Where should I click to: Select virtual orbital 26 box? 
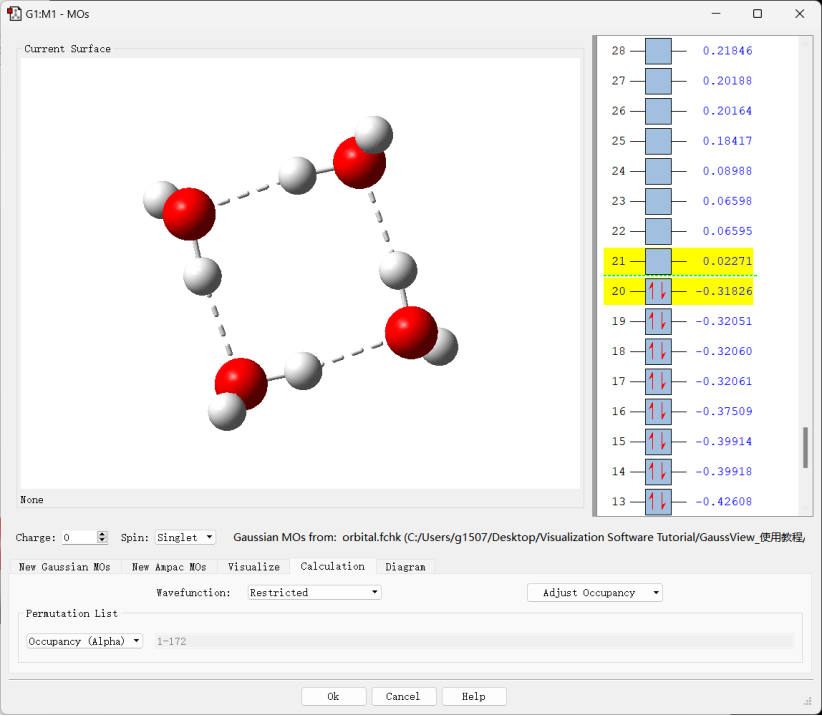[658, 111]
